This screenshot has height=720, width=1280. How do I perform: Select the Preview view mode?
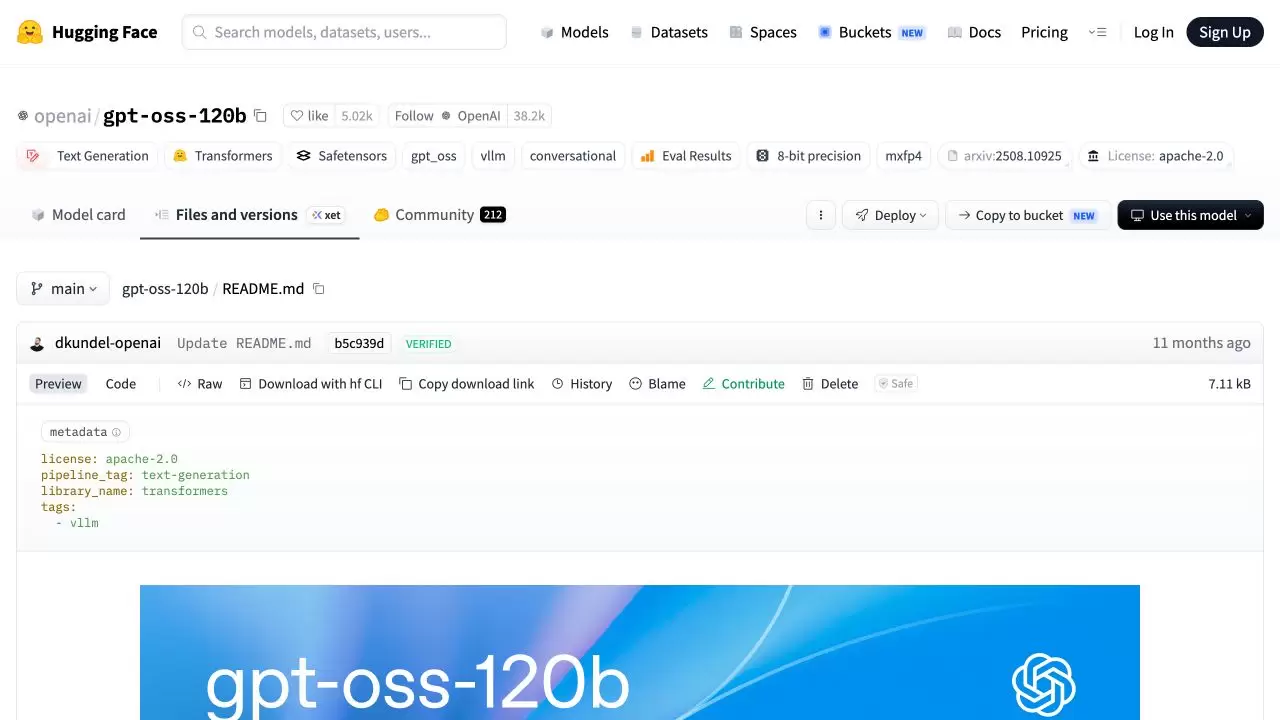pos(58,384)
